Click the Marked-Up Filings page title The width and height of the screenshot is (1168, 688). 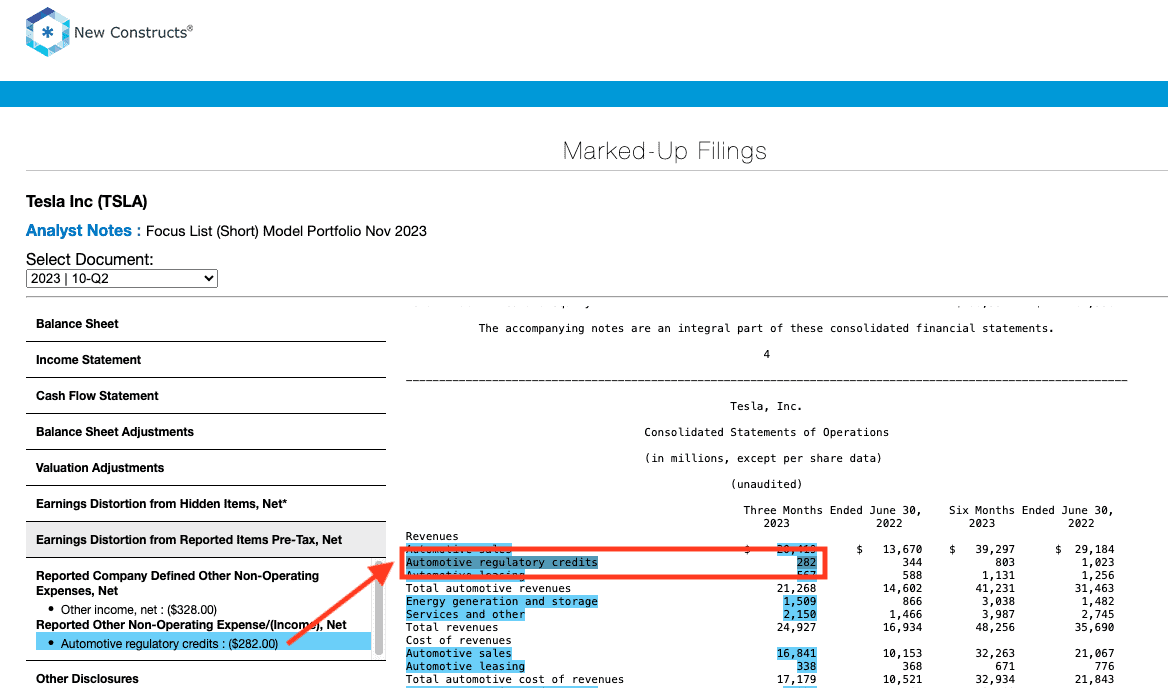coord(664,151)
